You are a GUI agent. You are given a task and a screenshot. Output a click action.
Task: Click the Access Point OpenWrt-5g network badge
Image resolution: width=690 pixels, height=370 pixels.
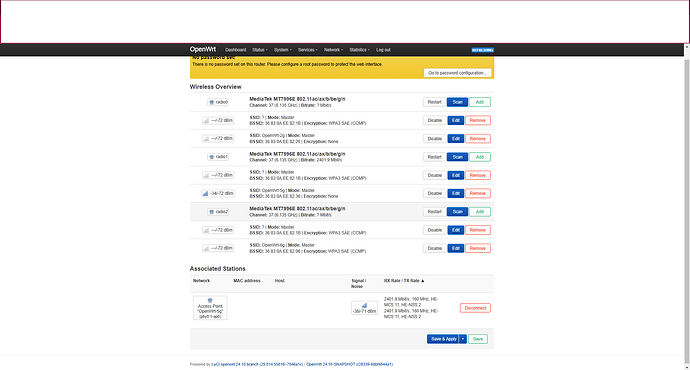210,308
